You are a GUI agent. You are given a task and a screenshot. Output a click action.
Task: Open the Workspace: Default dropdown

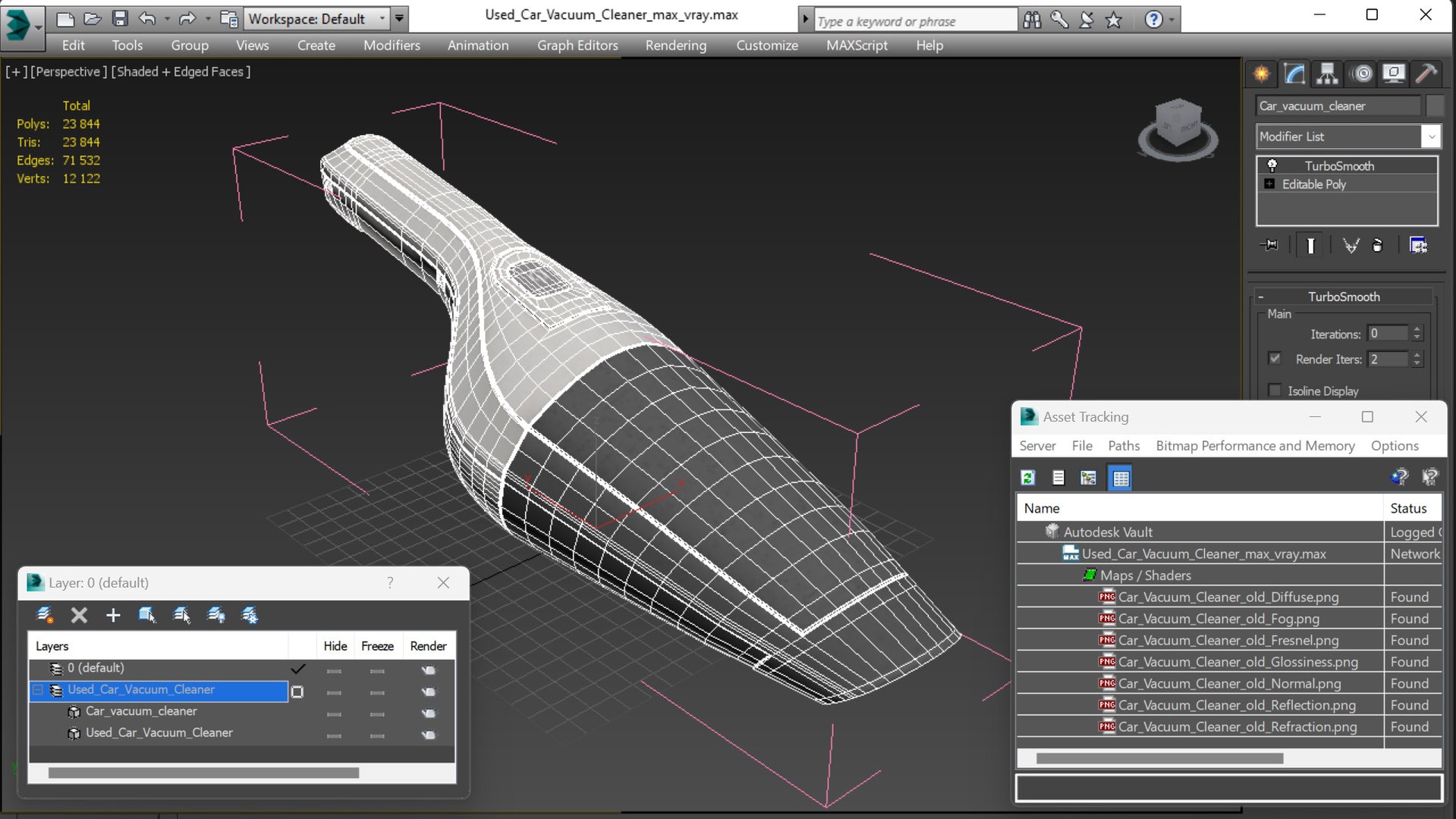click(317, 18)
